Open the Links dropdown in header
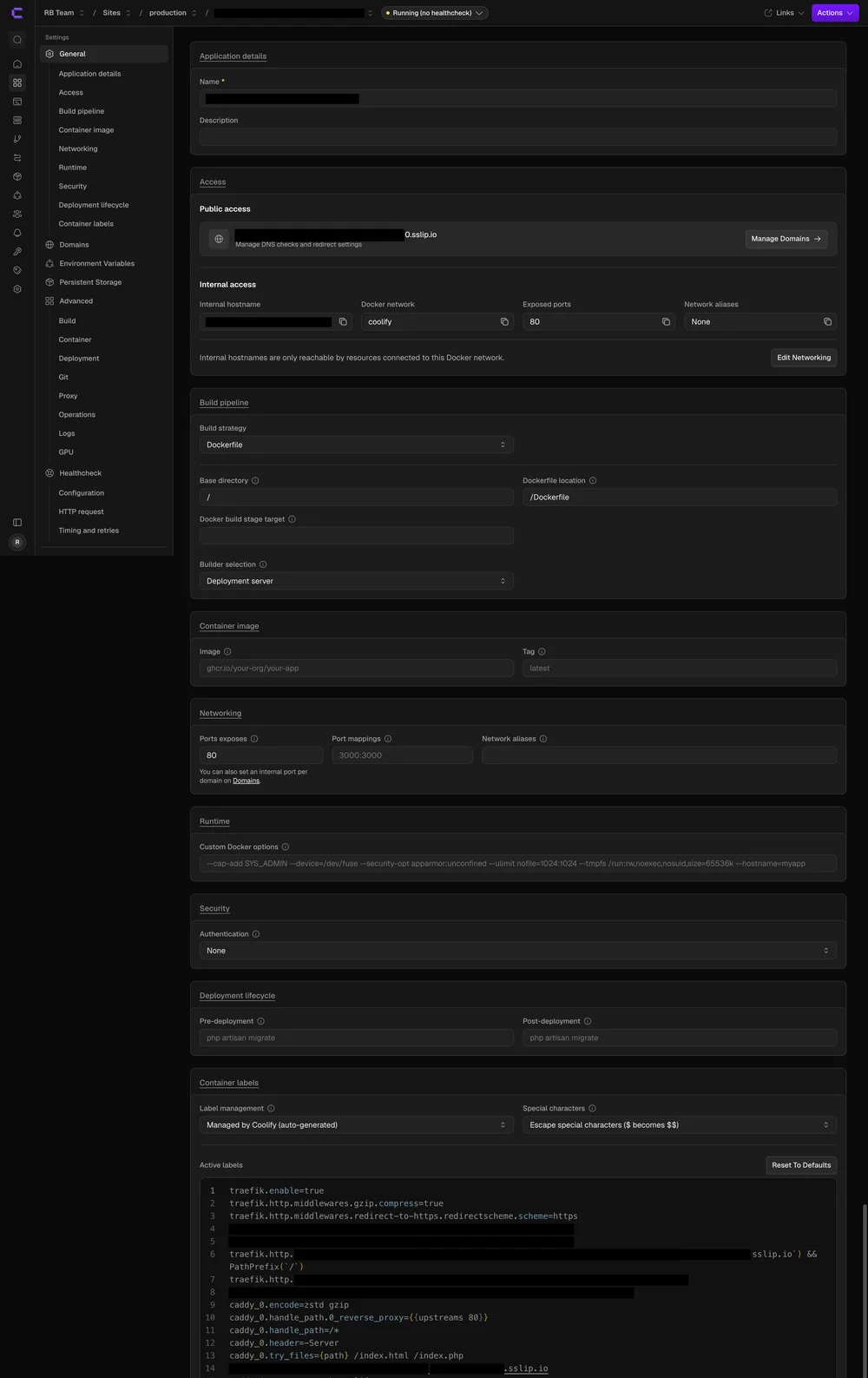 [785, 13]
